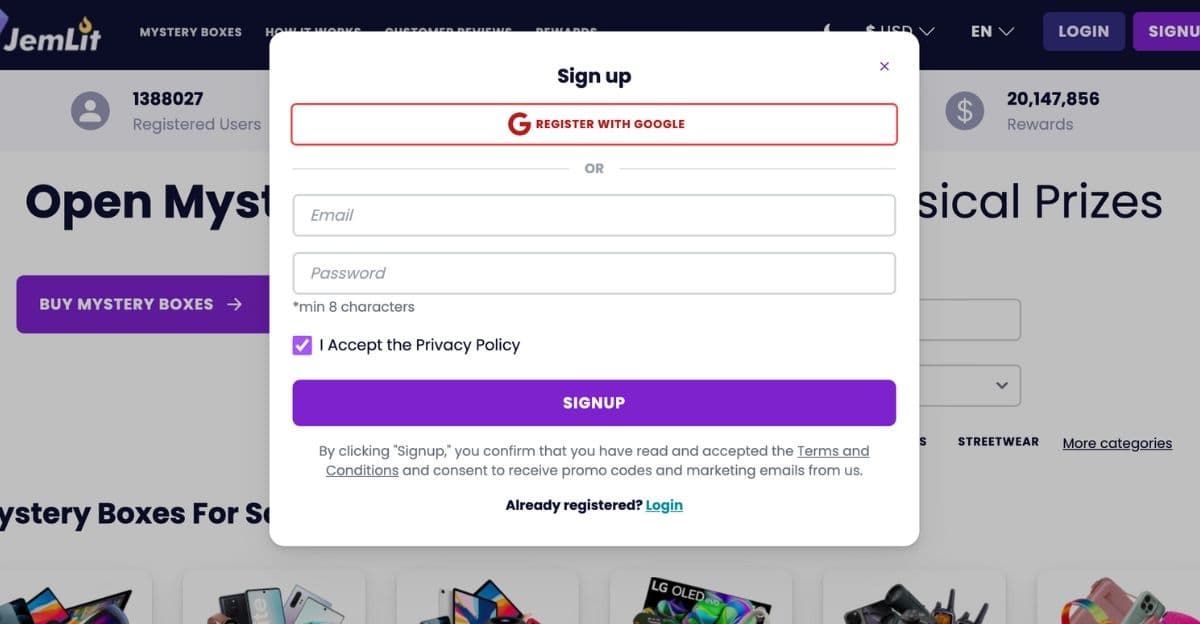Viewport: 1200px width, 624px height.
Task: Click inside the Email input field
Action: click(x=594, y=214)
